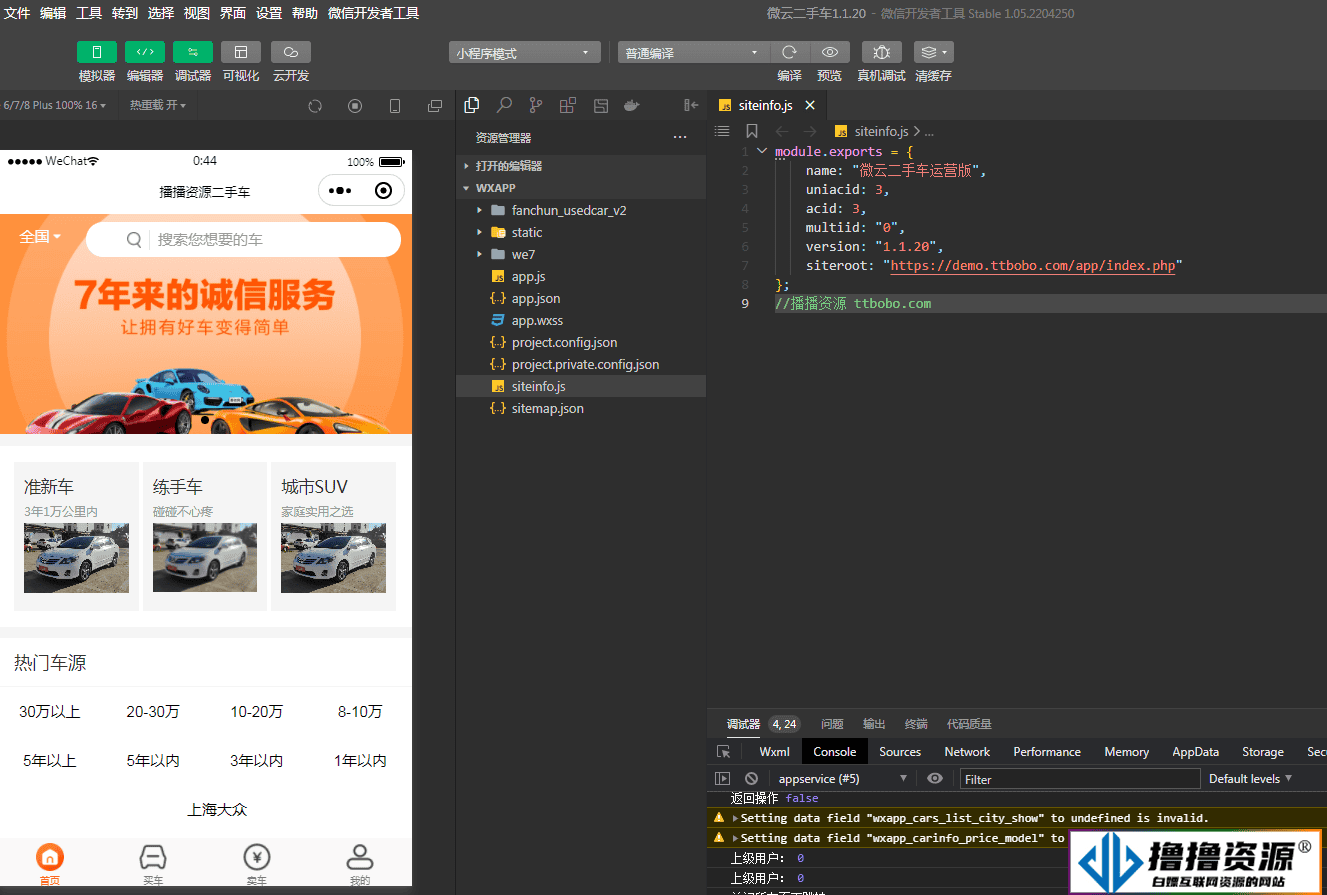Switch to the Network devtools tab

(x=967, y=752)
